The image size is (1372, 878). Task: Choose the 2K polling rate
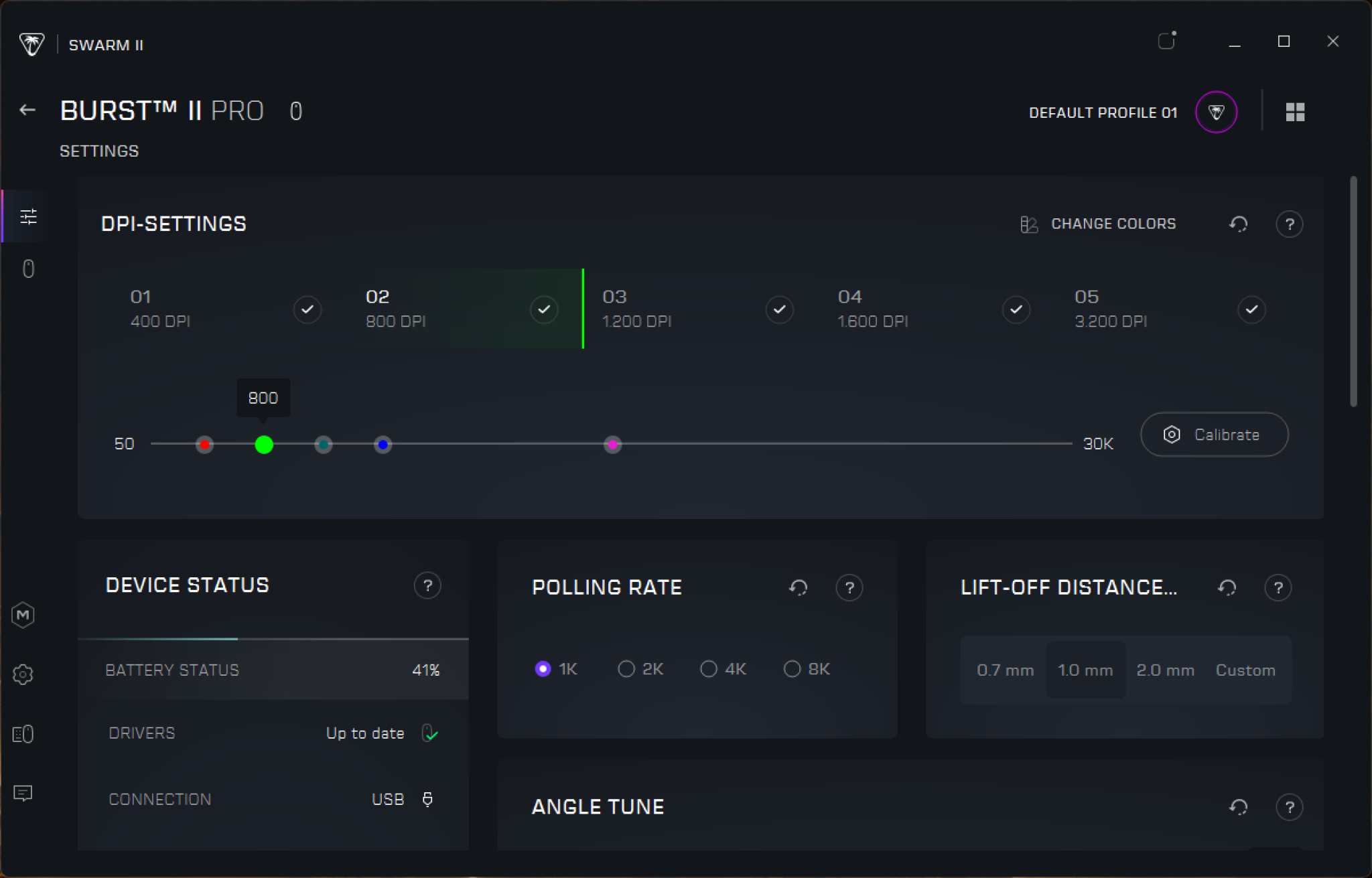(626, 669)
